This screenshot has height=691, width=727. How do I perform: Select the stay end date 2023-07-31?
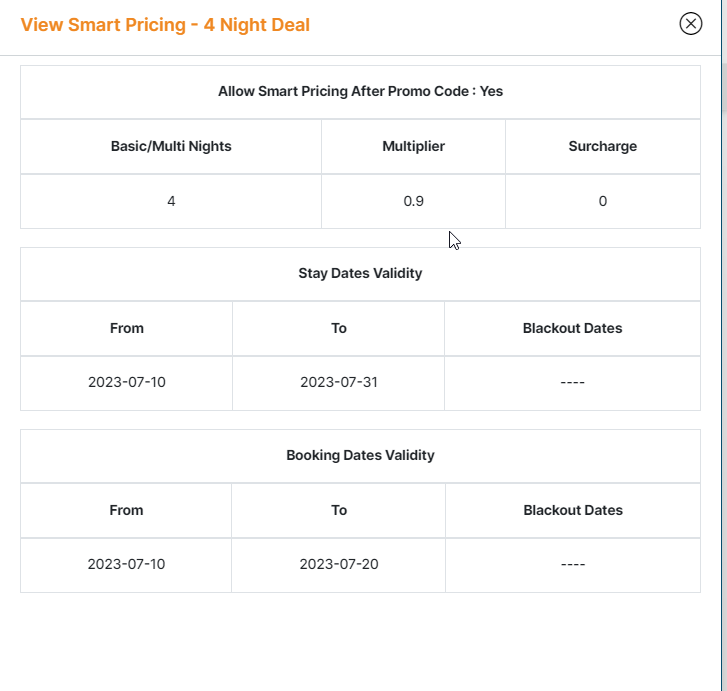(x=339, y=383)
